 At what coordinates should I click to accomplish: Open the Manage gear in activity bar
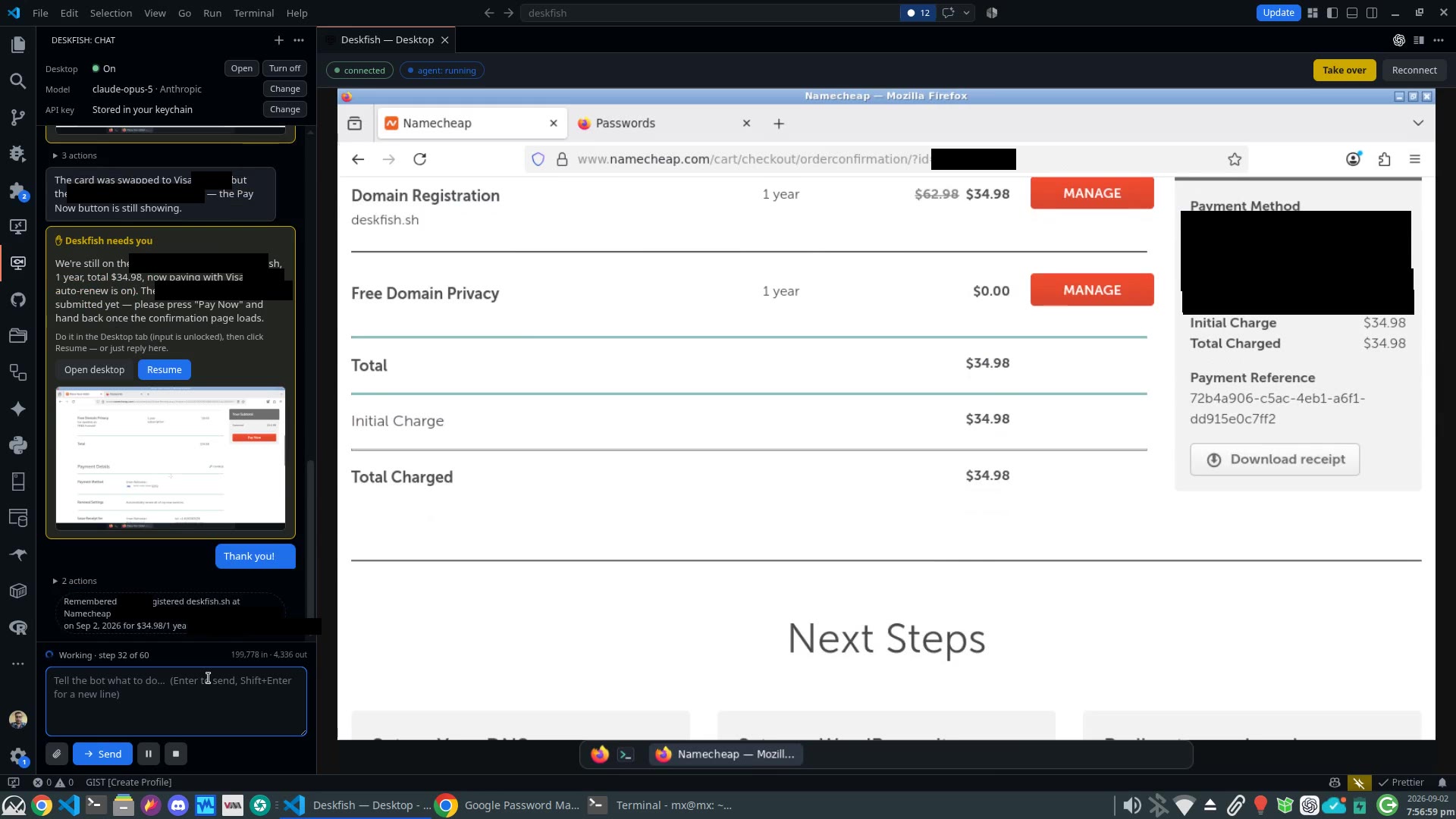[x=18, y=756]
